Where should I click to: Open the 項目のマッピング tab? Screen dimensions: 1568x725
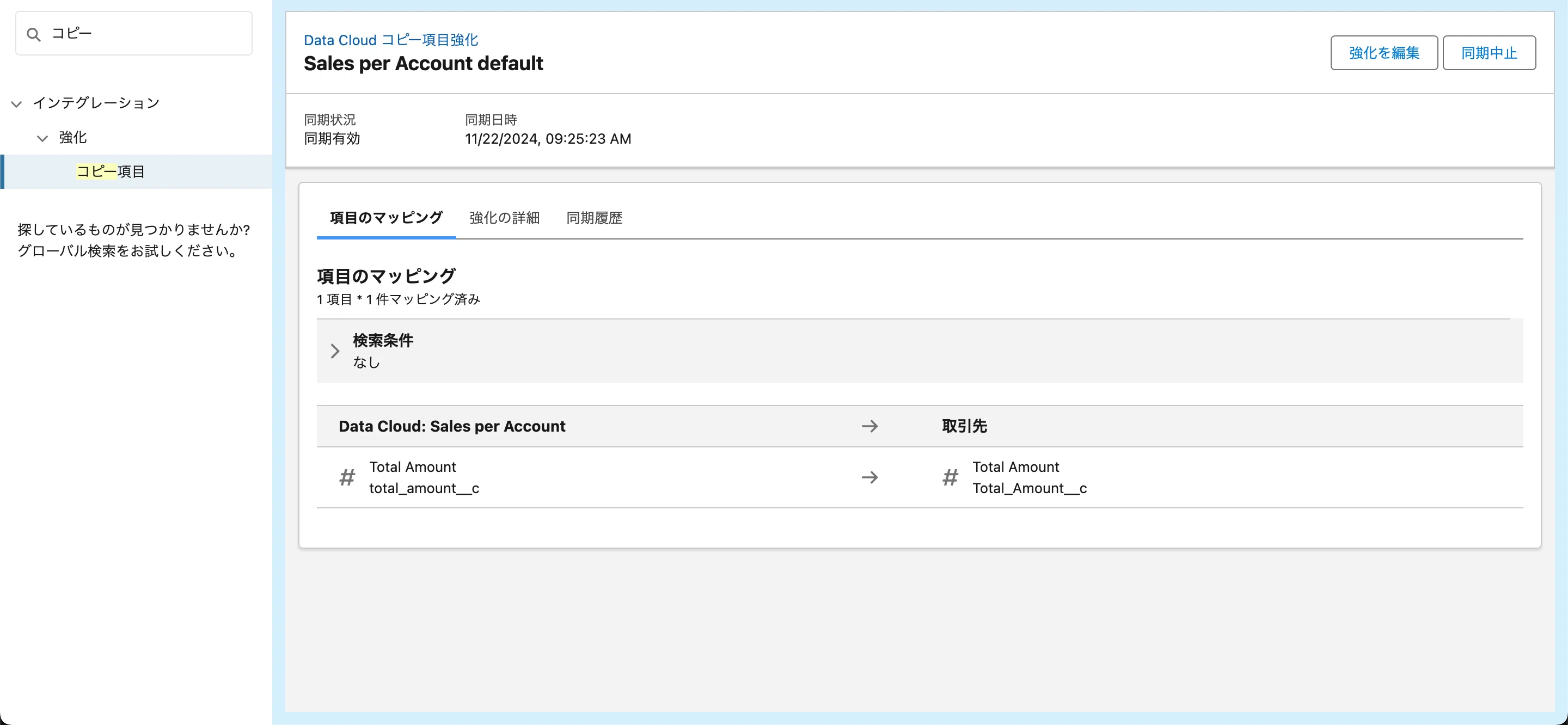coord(386,218)
